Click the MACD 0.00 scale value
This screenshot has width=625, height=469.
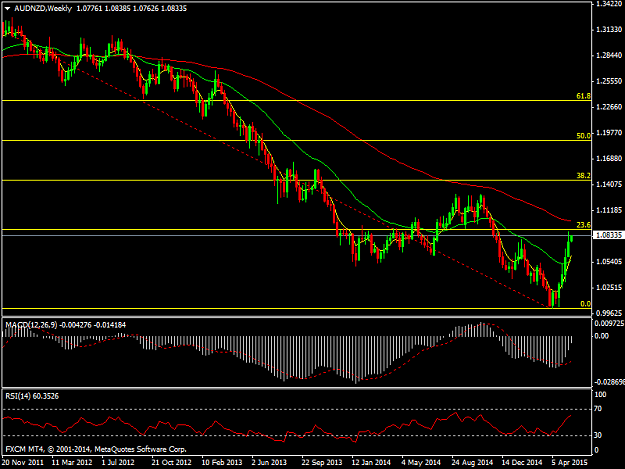click(x=601, y=336)
